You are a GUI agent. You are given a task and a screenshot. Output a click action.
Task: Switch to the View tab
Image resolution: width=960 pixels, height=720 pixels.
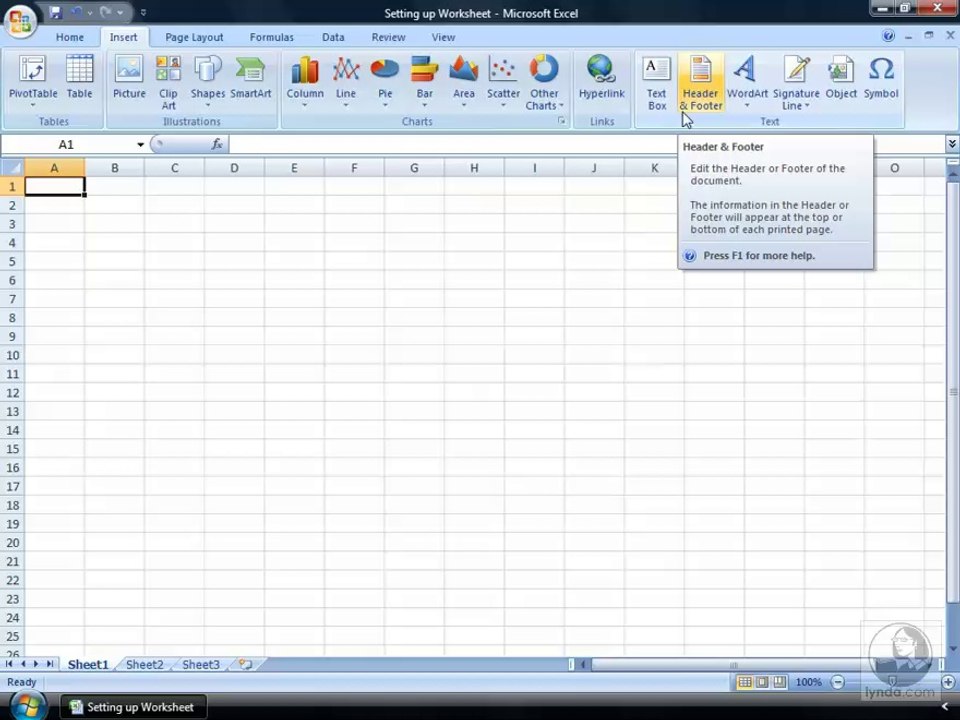click(443, 37)
